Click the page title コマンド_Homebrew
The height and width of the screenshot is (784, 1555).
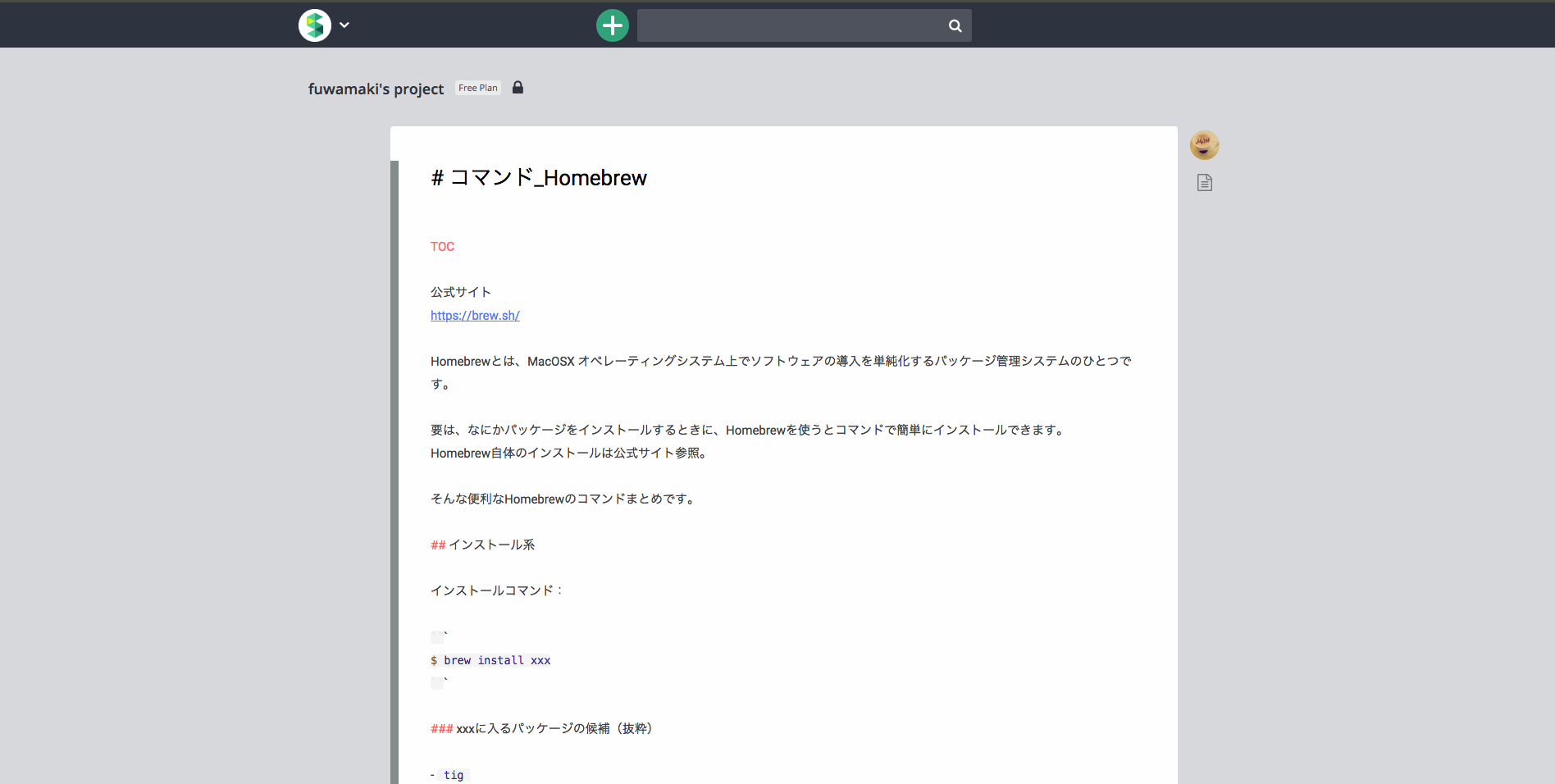pos(539,178)
